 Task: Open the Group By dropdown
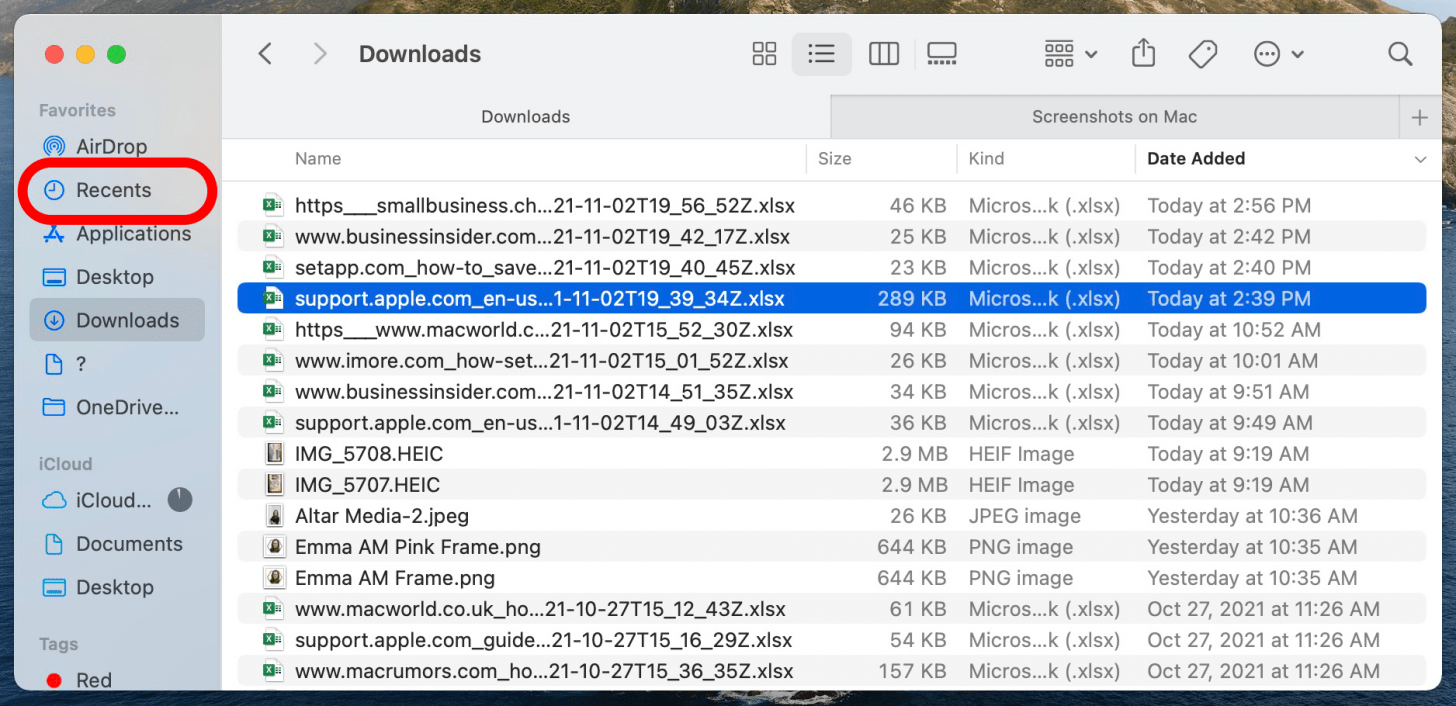tap(1070, 54)
